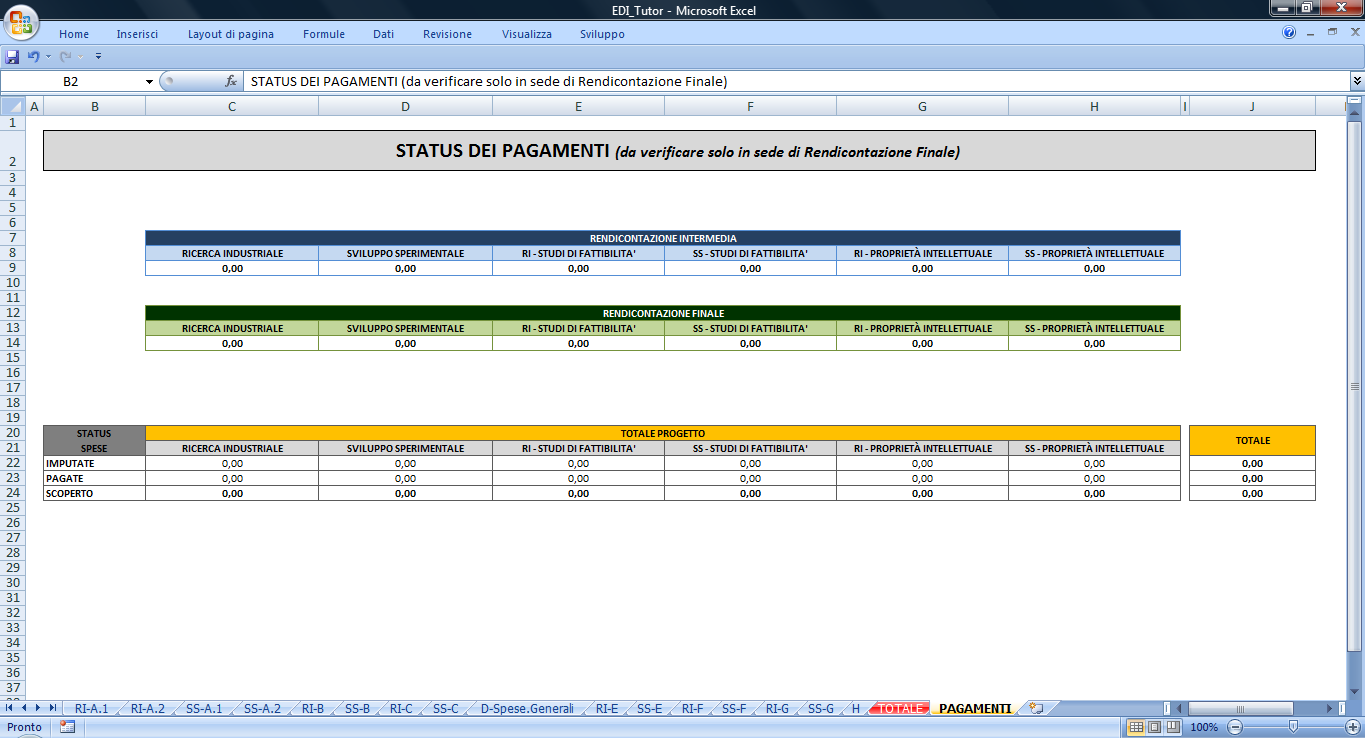Open the round Office button menu

coord(20,21)
